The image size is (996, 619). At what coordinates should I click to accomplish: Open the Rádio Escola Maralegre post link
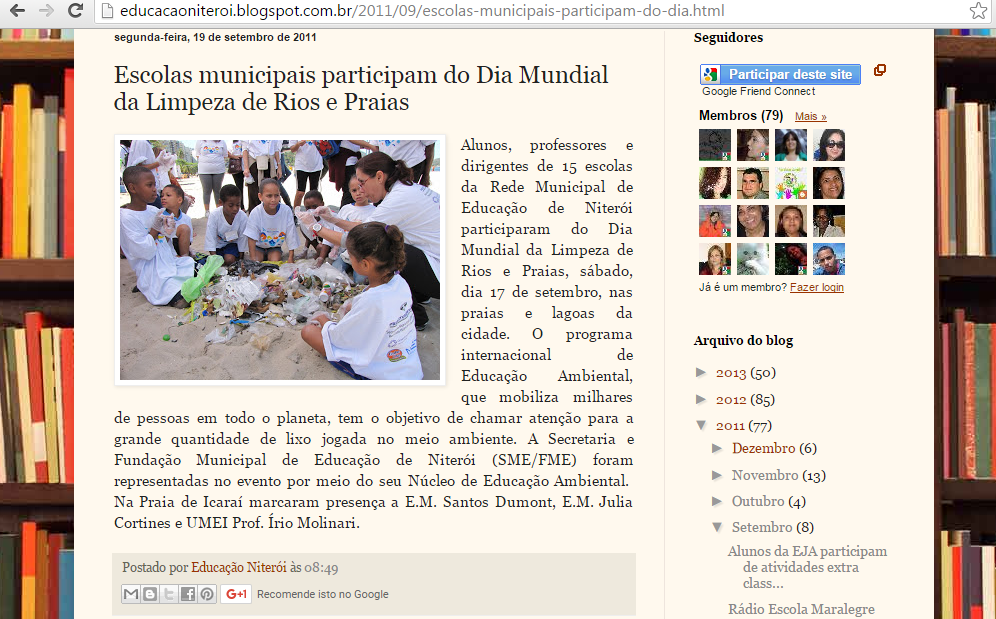(801, 609)
